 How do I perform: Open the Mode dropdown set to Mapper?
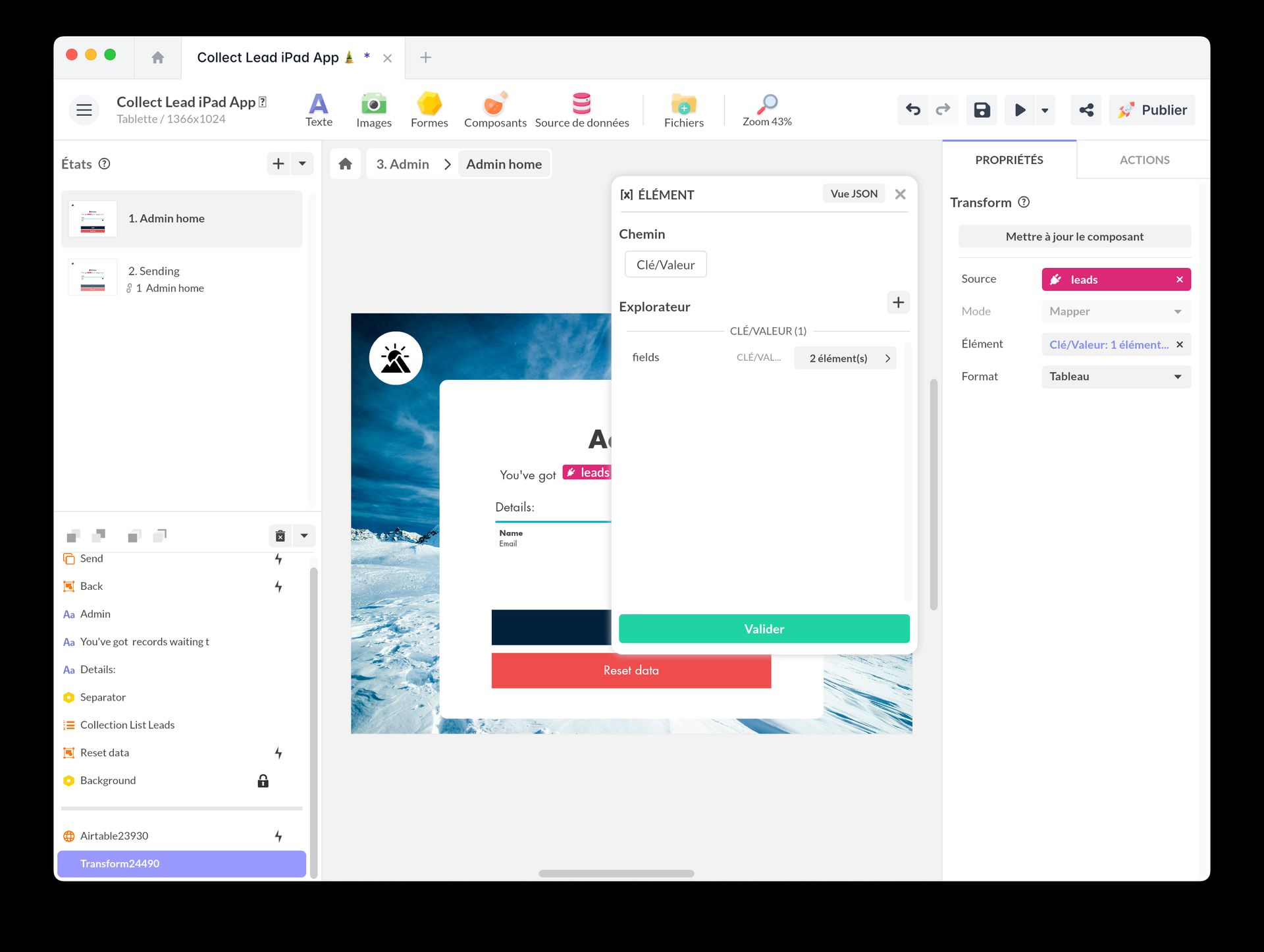[1115, 311]
